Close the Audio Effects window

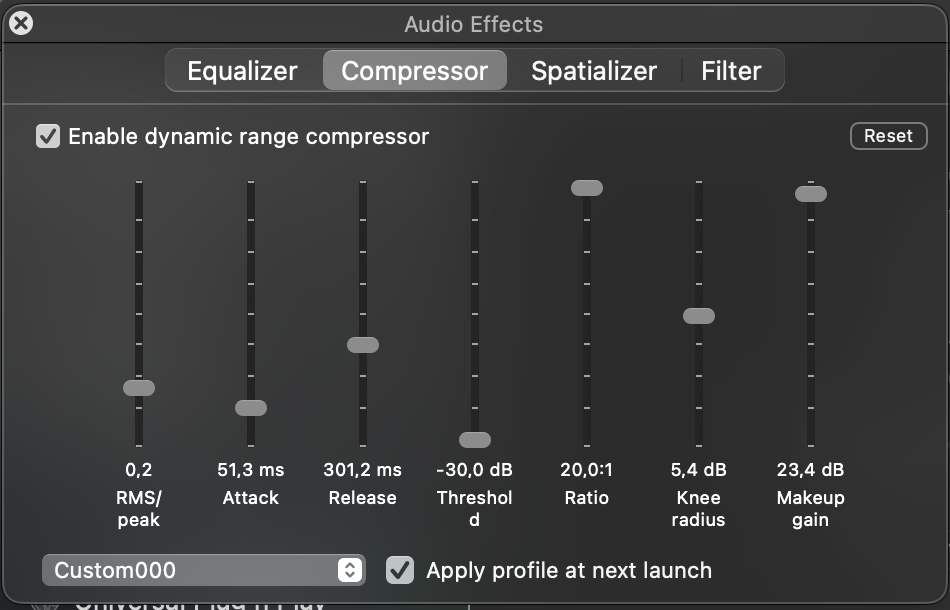(x=20, y=23)
